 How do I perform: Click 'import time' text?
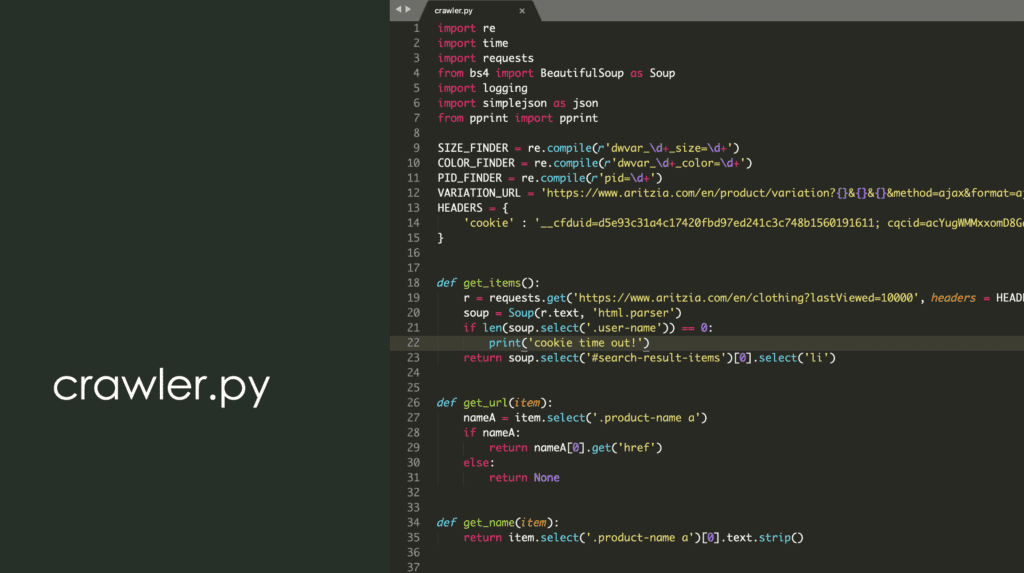473,43
